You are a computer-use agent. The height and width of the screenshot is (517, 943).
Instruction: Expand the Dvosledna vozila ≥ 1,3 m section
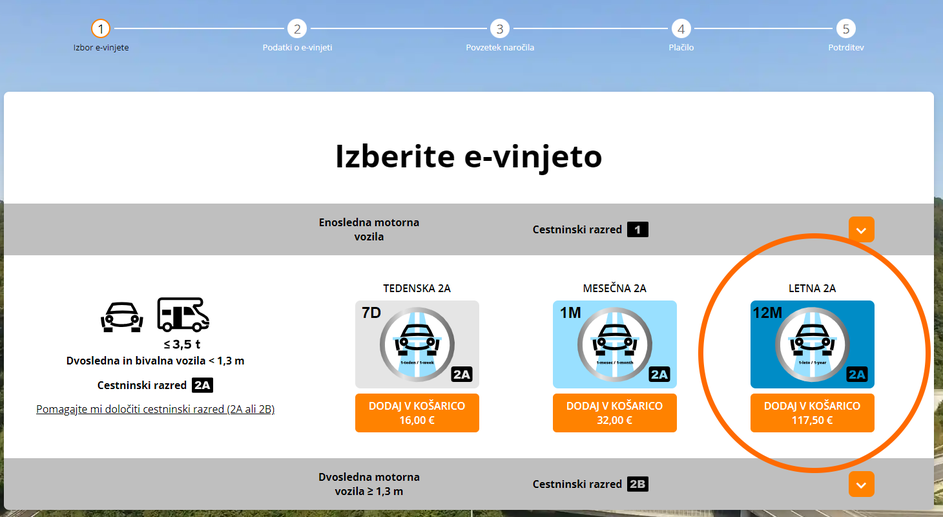pos(861,484)
